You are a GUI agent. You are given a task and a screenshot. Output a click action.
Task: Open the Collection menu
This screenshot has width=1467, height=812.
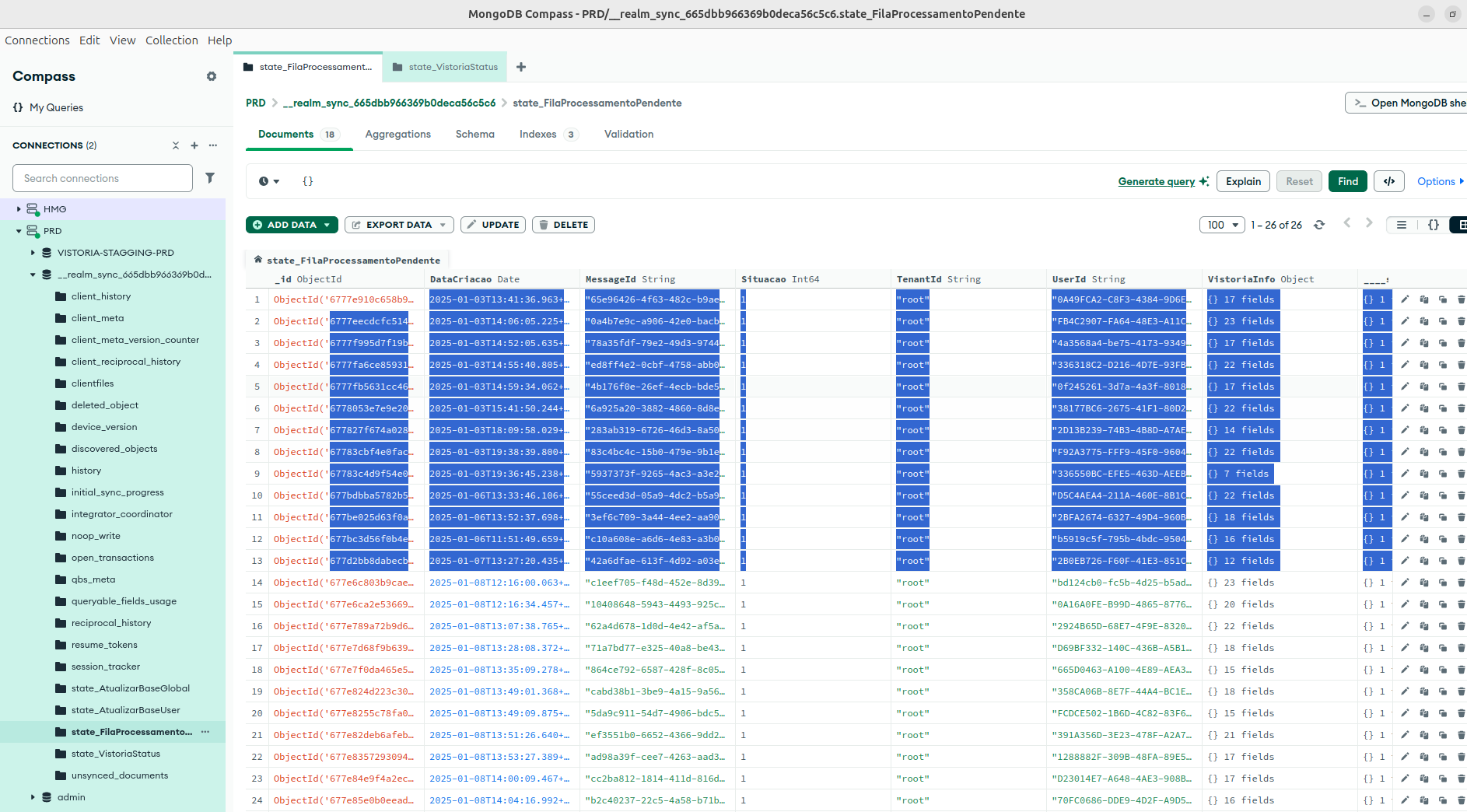171,40
